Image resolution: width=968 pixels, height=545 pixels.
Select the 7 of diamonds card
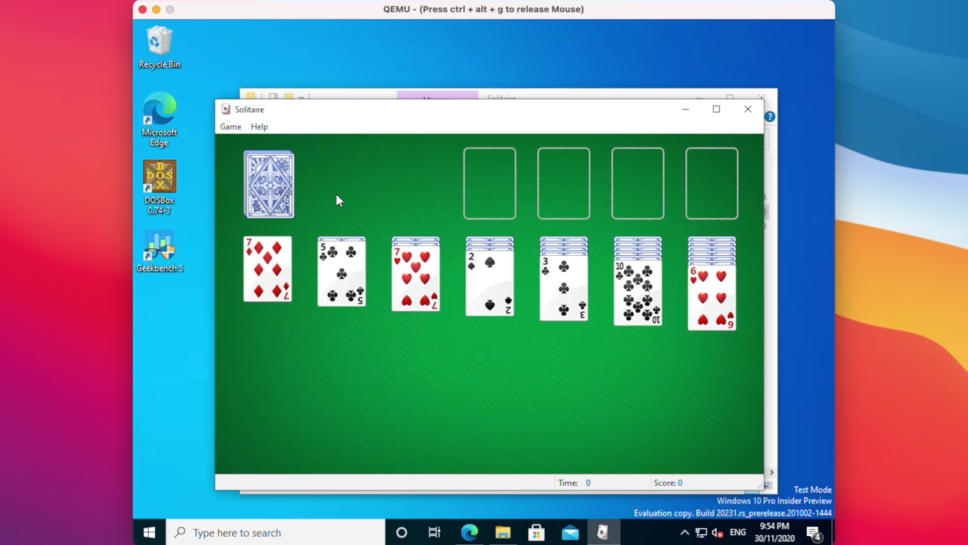tap(268, 269)
